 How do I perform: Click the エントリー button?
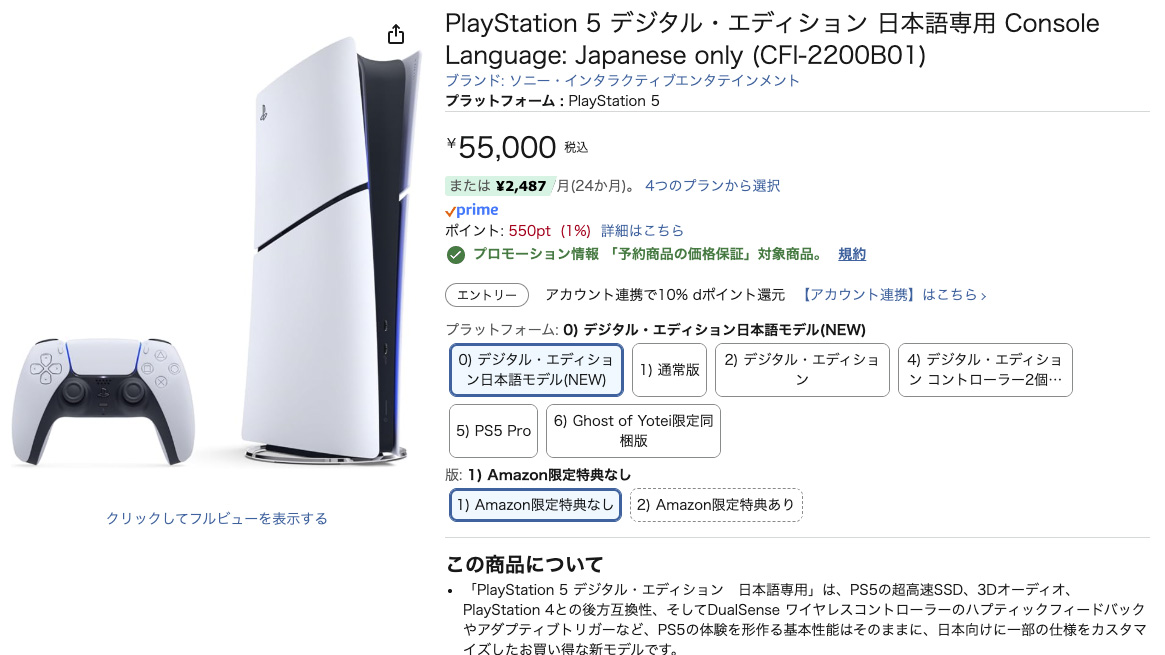487,295
